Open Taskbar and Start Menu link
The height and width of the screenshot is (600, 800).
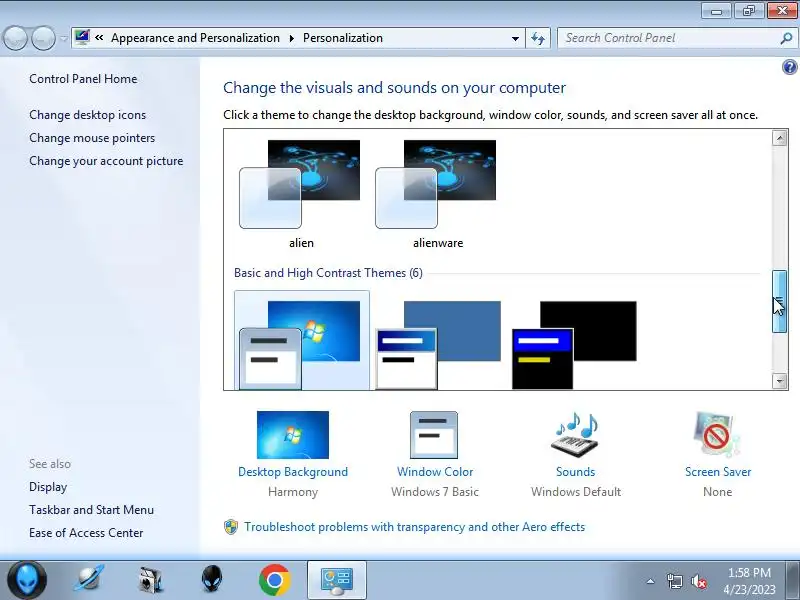tap(91, 510)
